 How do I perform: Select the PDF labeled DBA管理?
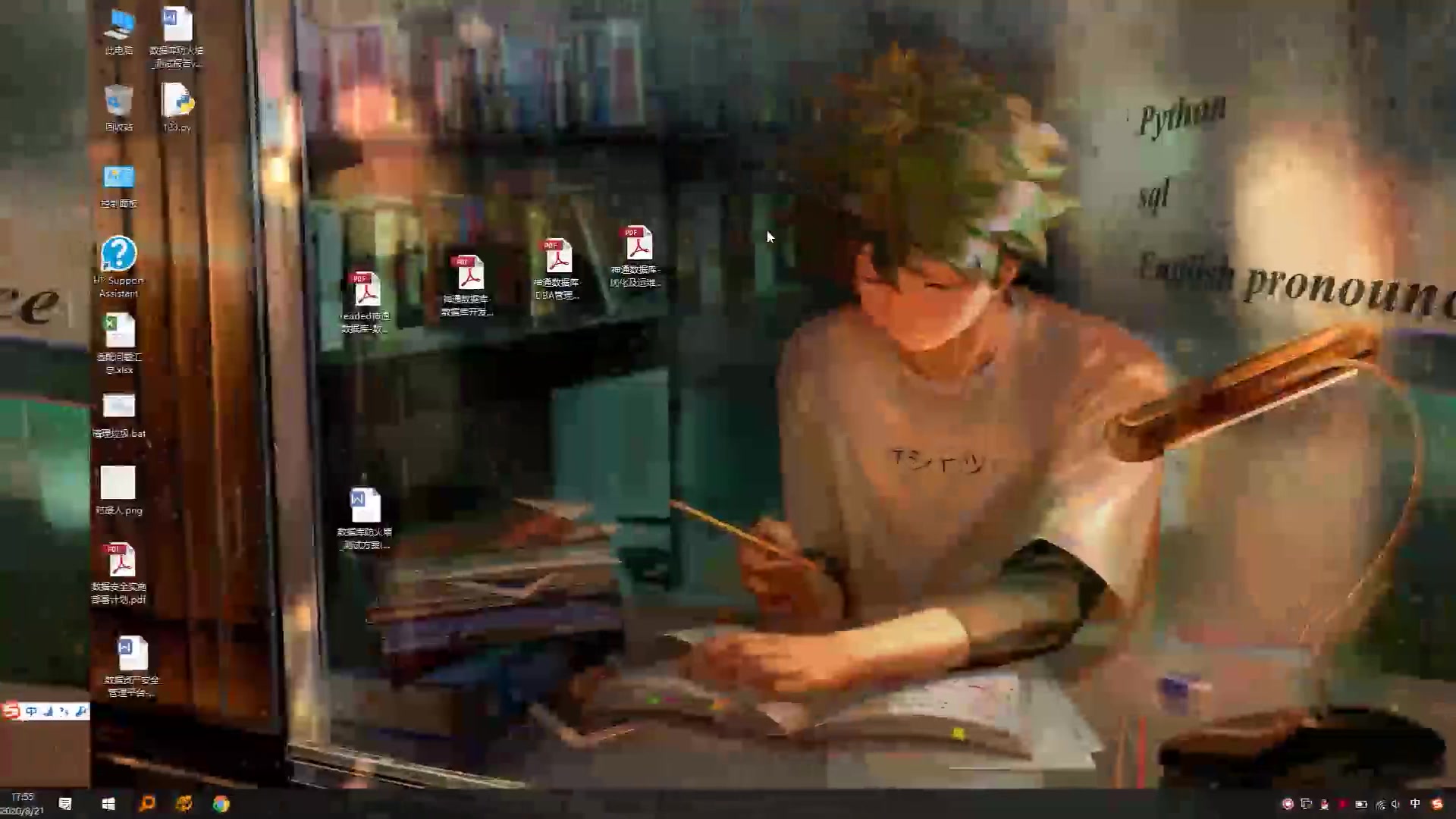pyautogui.click(x=557, y=258)
